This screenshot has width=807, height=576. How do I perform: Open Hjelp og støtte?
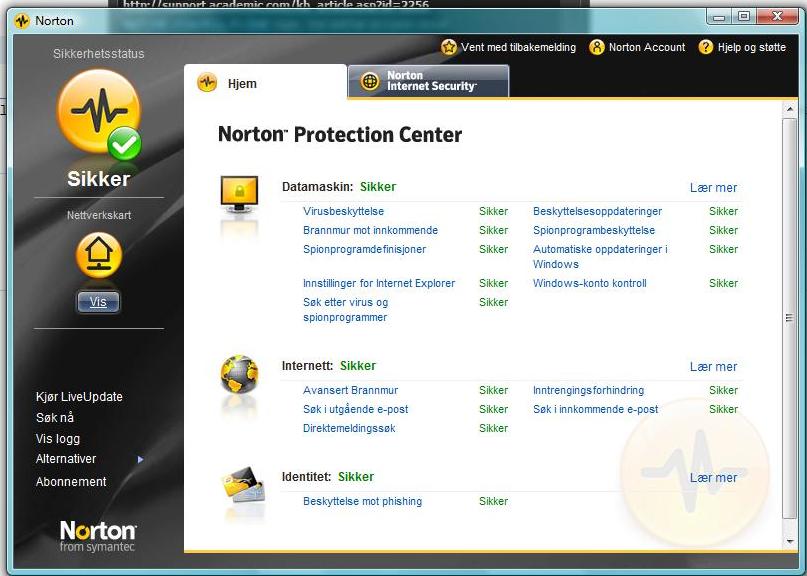click(x=752, y=47)
